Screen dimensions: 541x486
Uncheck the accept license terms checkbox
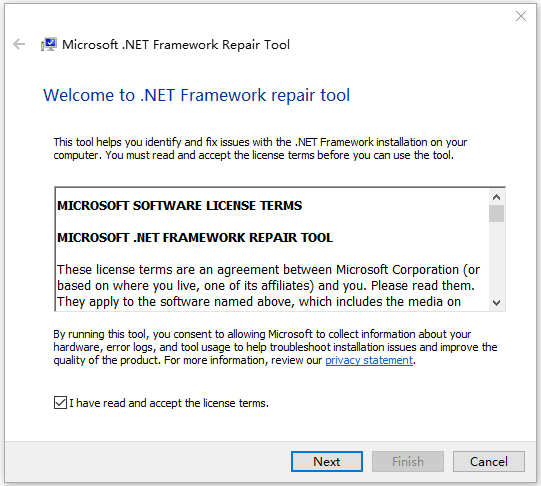[60, 403]
